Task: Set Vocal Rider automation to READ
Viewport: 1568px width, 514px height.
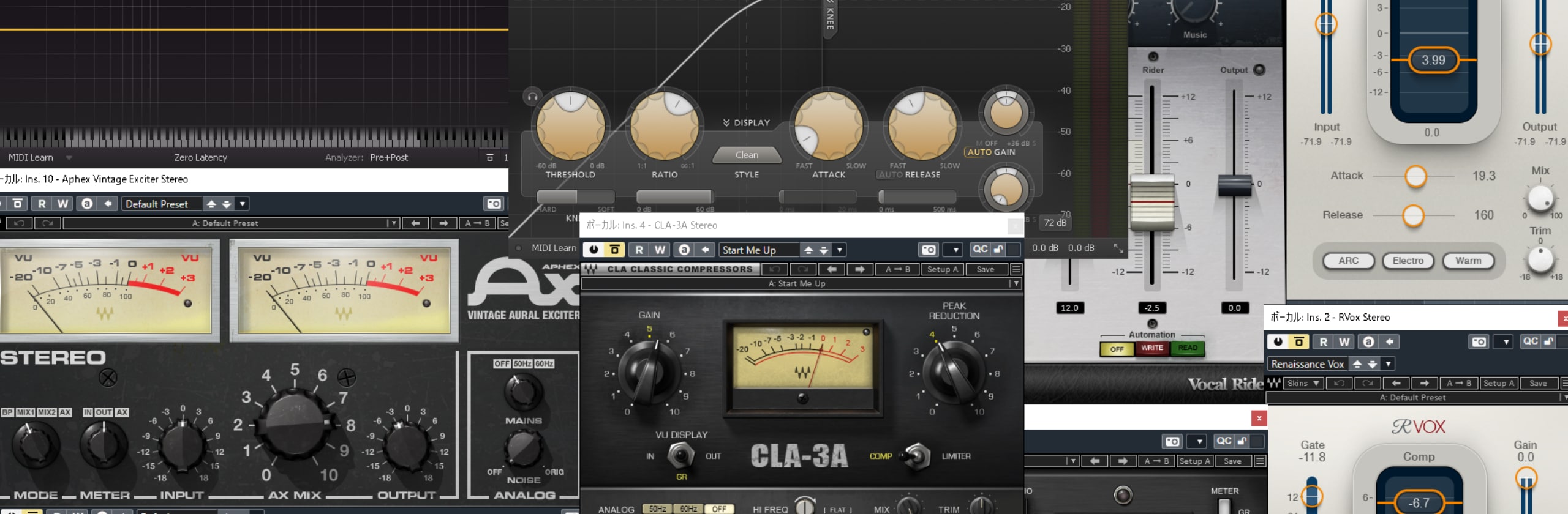Action: (1188, 348)
